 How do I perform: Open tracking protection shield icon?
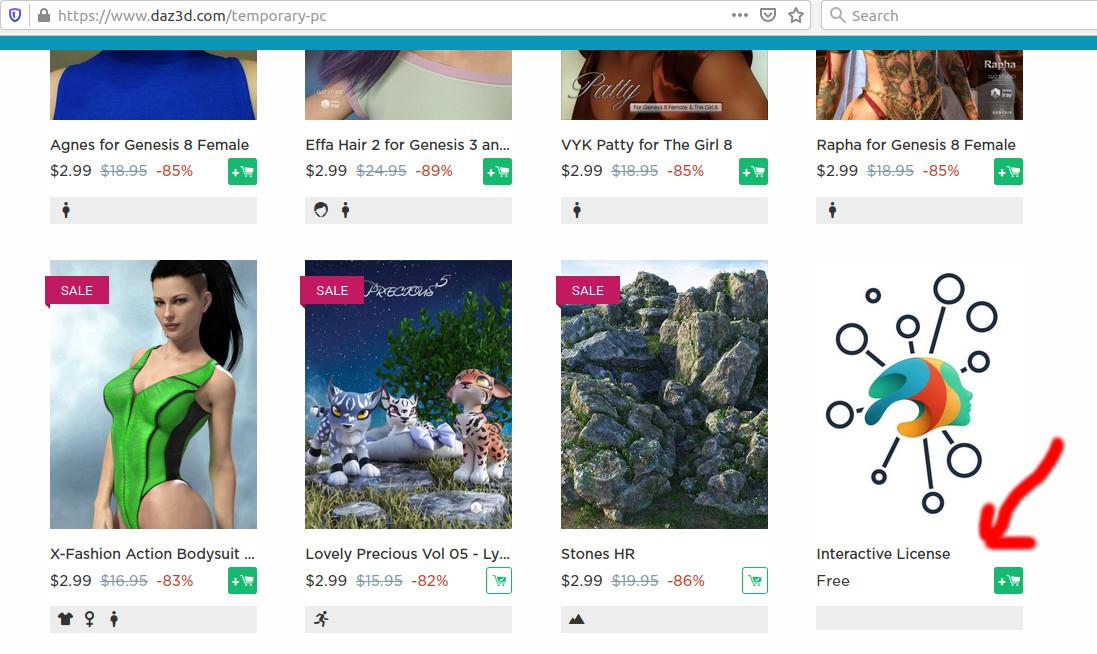point(15,15)
